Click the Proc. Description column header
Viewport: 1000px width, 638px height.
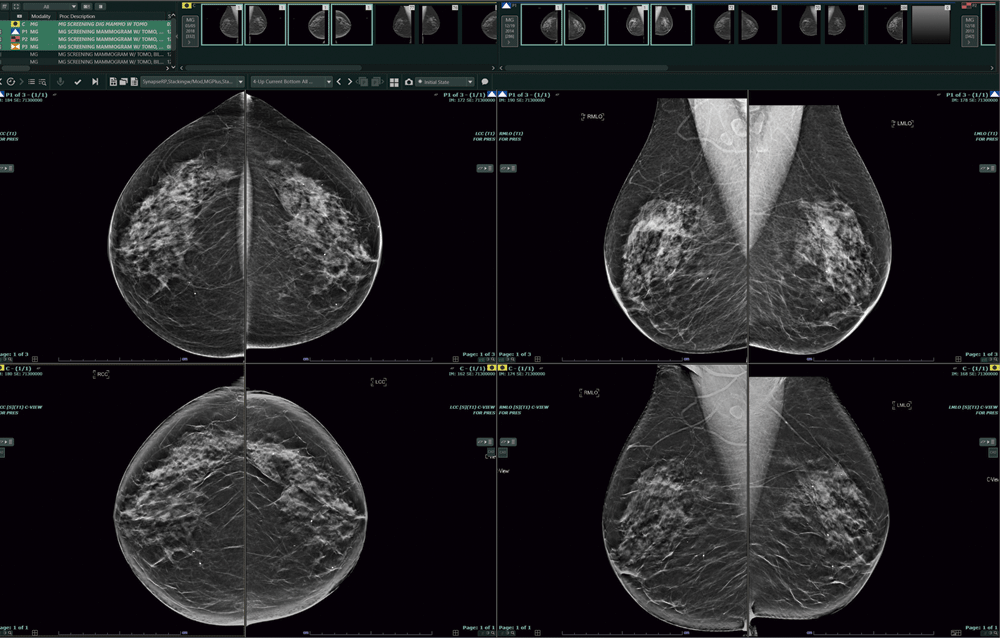(x=78, y=17)
